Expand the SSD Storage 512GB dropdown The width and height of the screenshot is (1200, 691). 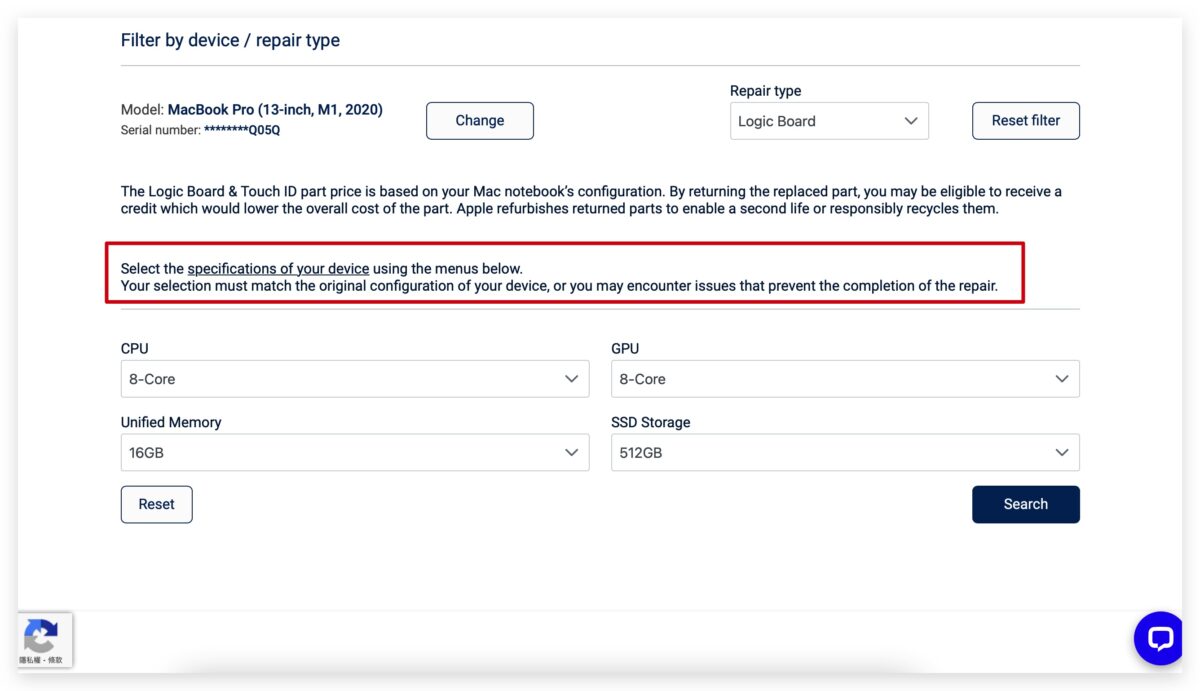(x=845, y=453)
